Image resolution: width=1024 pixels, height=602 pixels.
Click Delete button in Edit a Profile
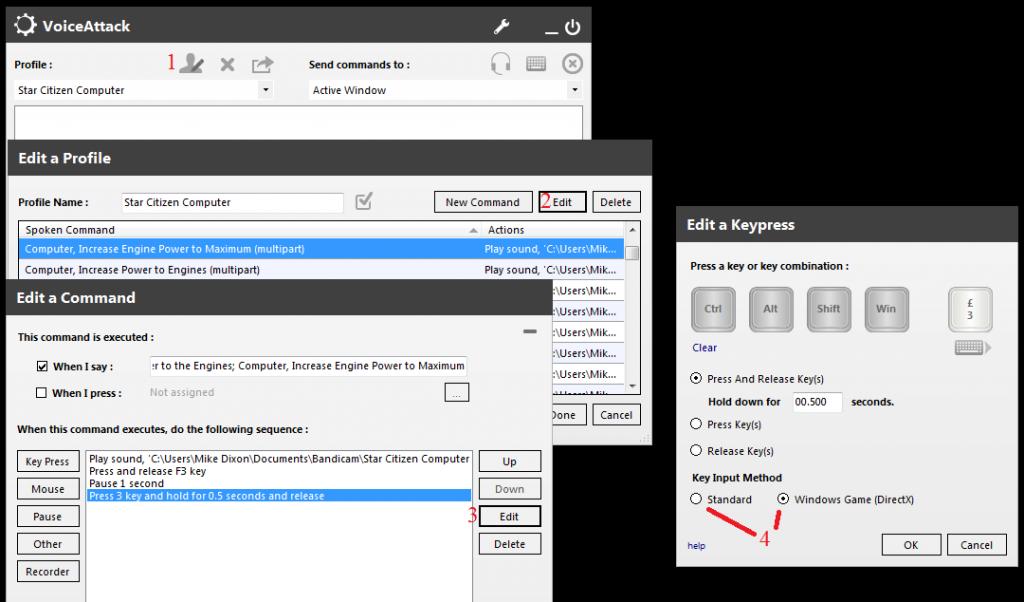[x=616, y=202]
